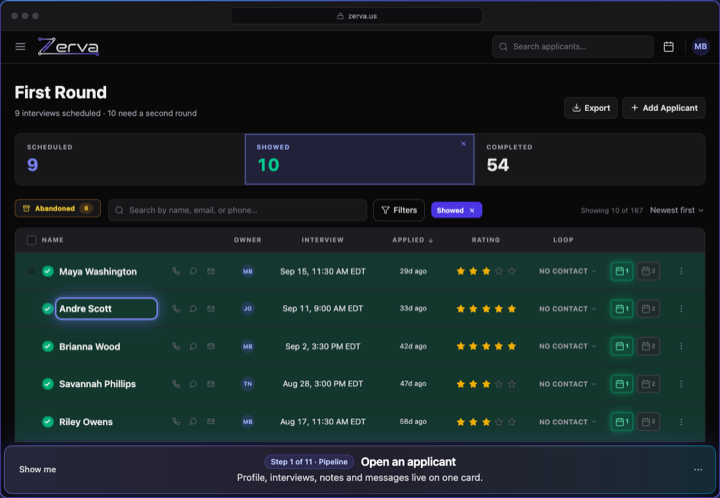Set Savannah Phillips's rating to four stars
The height and width of the screenshot is (498, 720).
pyautogui.click(x=499, y=384)
